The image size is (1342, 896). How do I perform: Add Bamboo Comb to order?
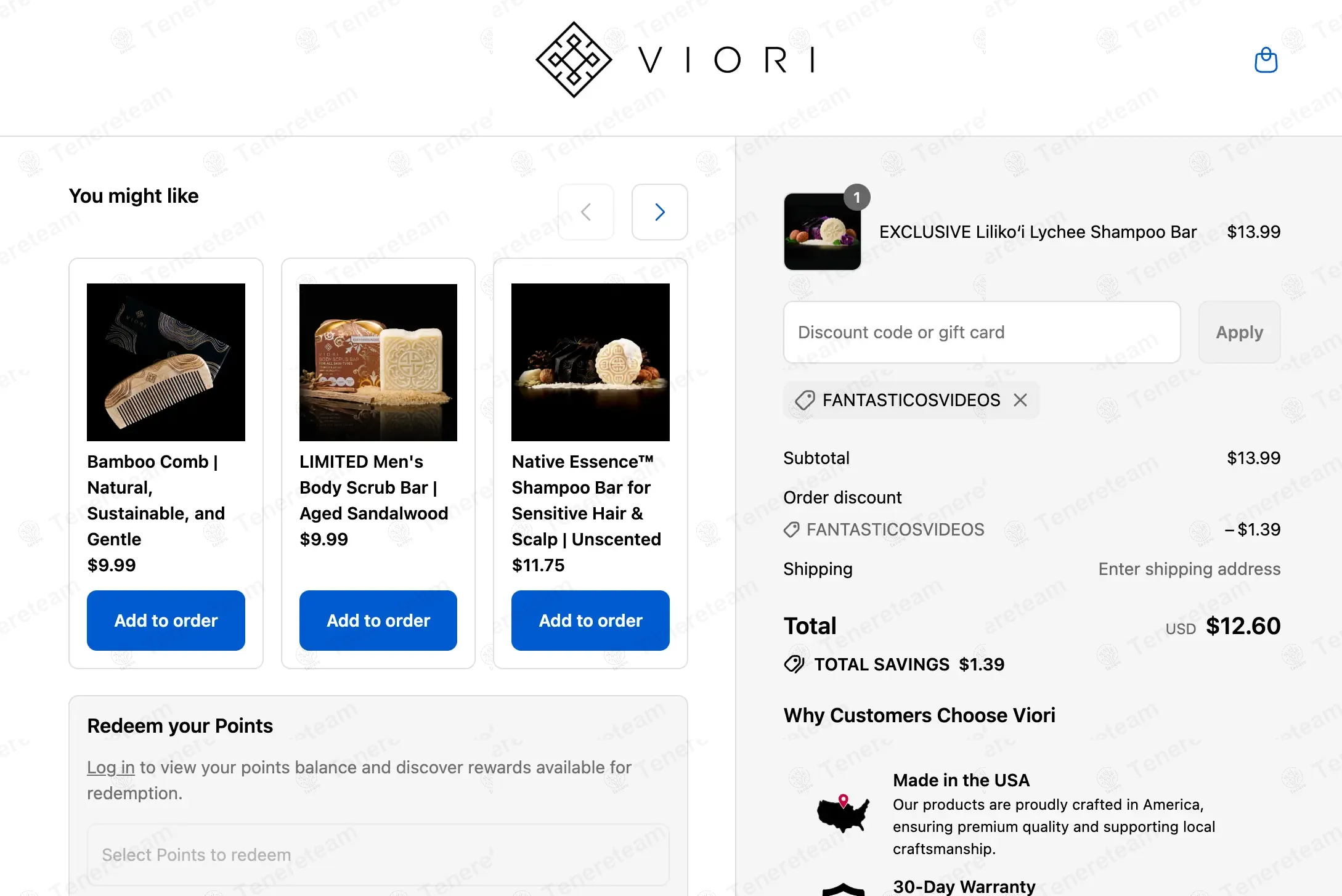click(x=166, y=621)
